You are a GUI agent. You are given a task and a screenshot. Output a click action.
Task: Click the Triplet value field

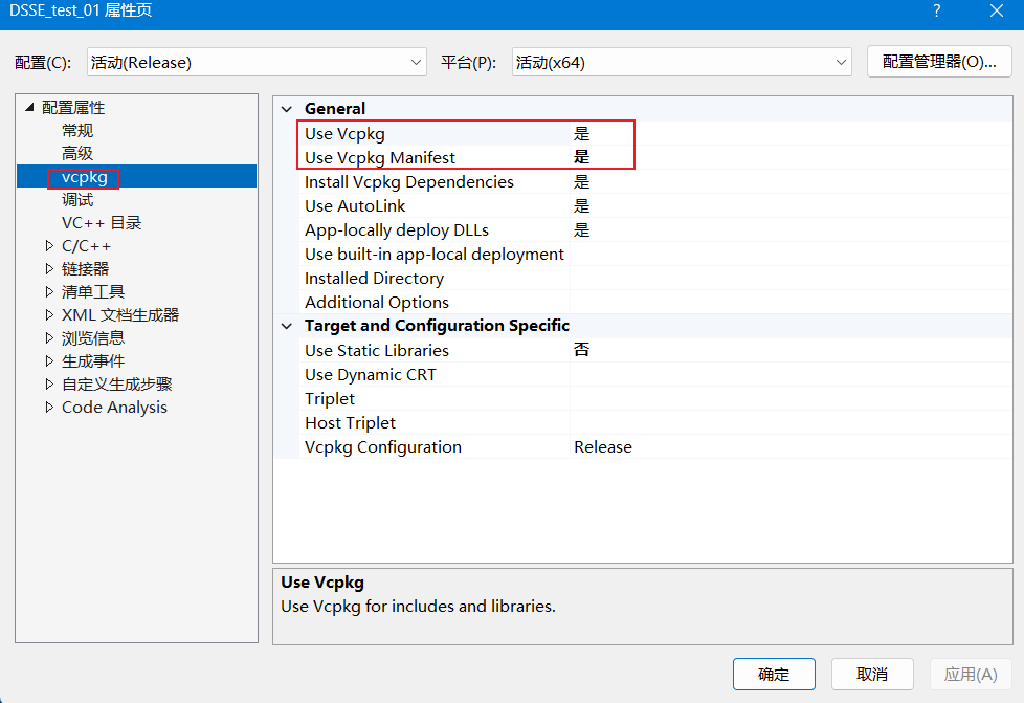pyautogui.click(x=790, y=399)
